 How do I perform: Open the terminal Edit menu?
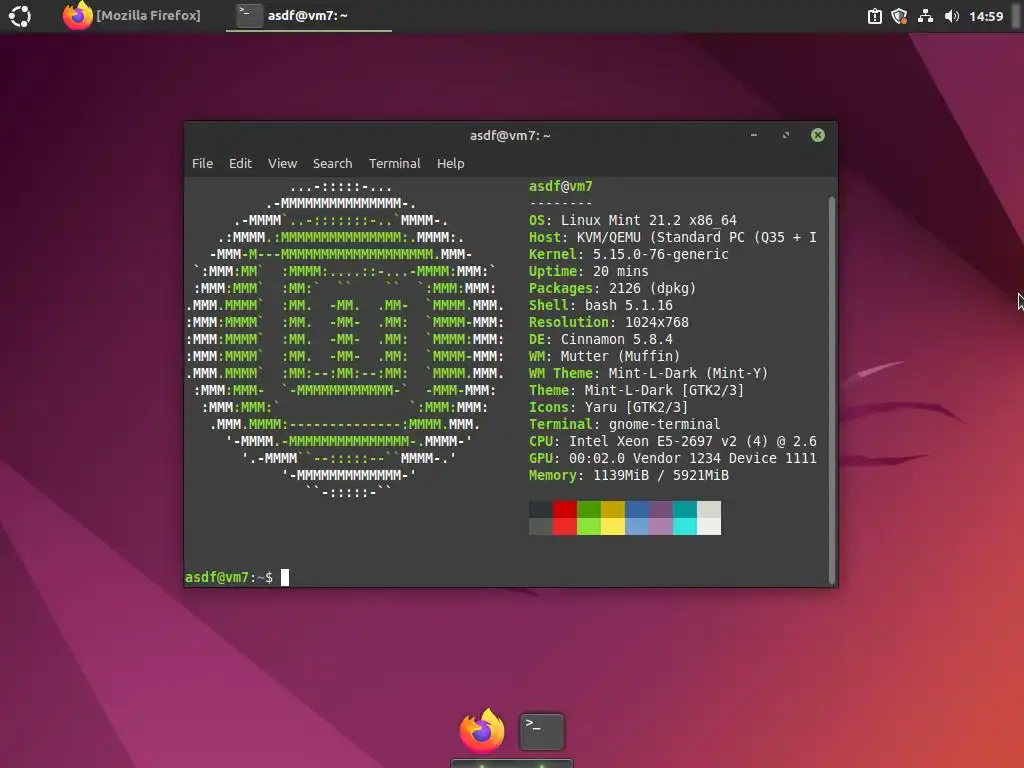click(240, 163)
